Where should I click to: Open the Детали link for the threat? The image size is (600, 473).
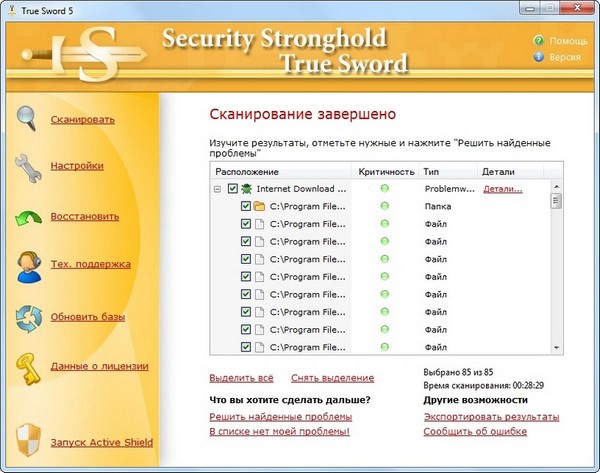point(503,188)
